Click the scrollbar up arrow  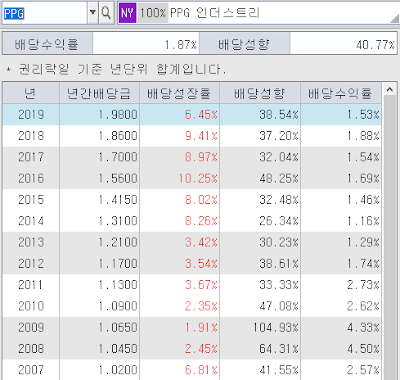coord(389,89)
